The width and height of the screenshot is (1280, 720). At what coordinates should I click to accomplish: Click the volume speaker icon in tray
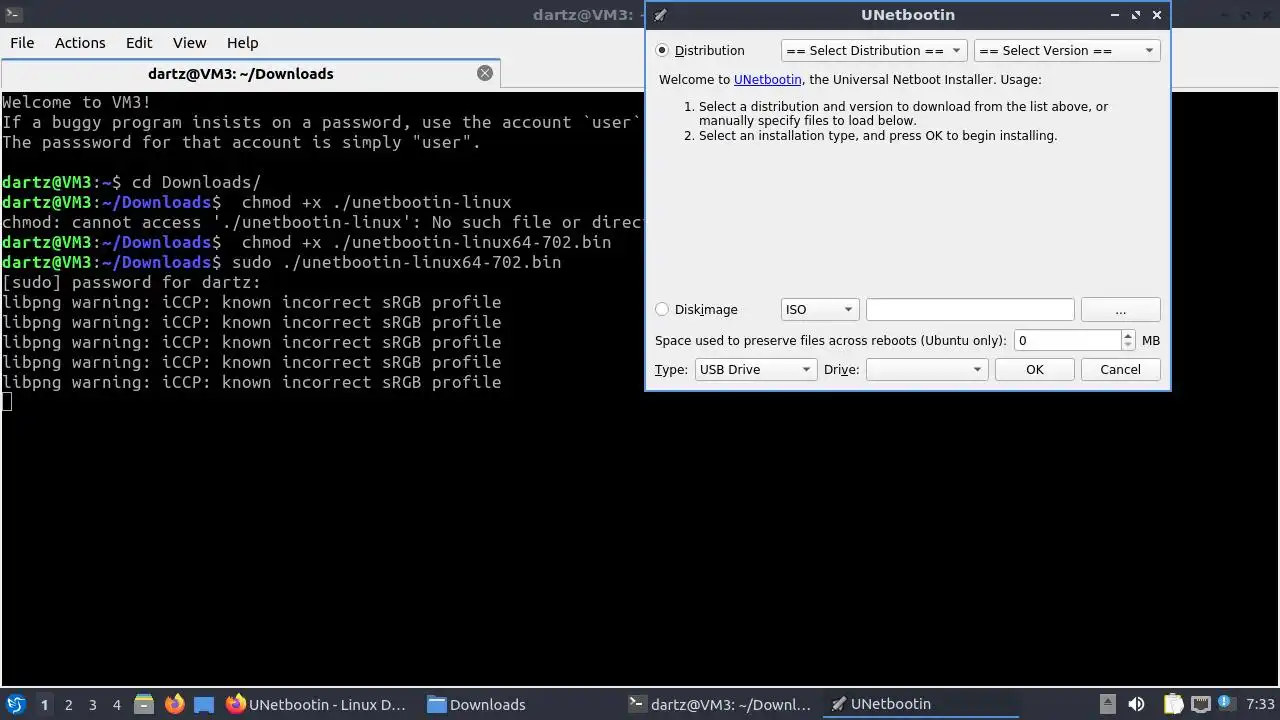coord(1136,704)
